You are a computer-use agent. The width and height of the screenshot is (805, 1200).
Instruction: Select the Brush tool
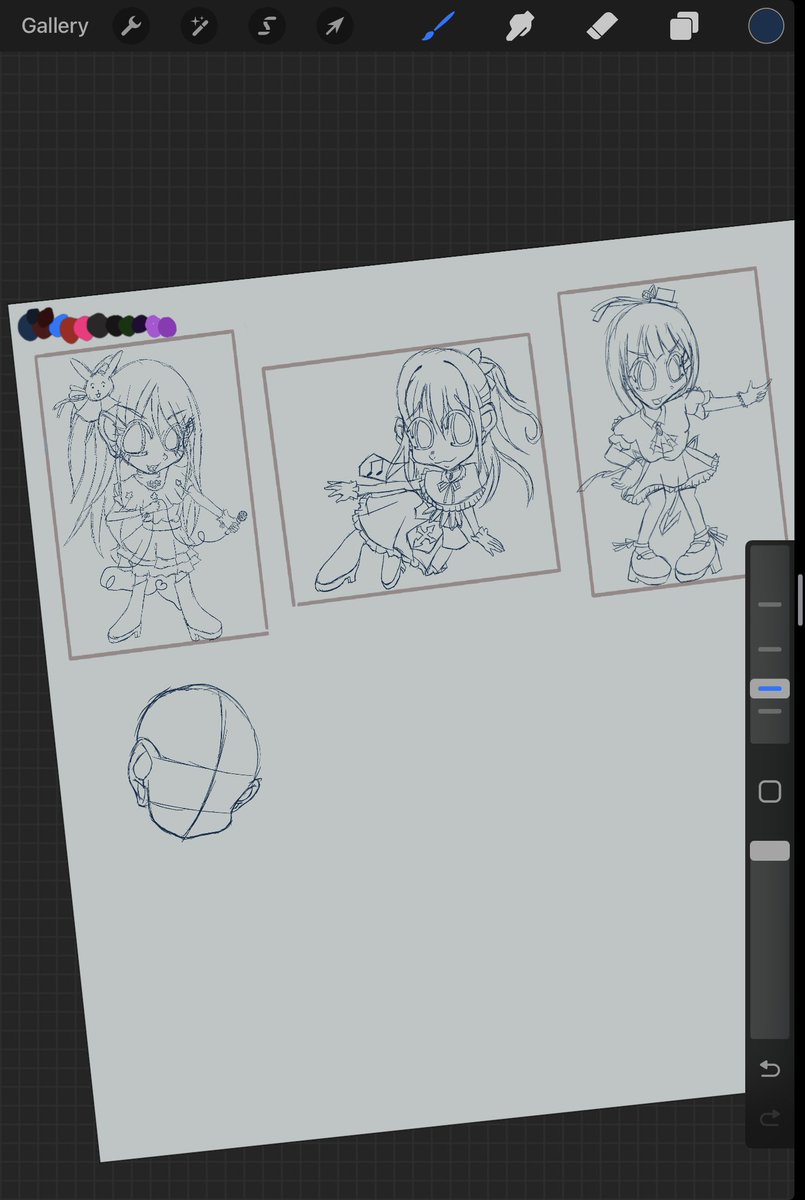point(438,26)
